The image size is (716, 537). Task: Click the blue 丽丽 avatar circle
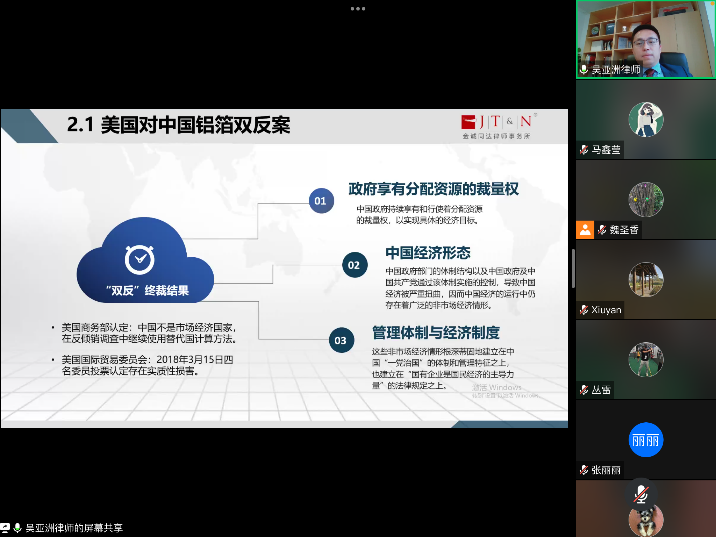[646, 440]
